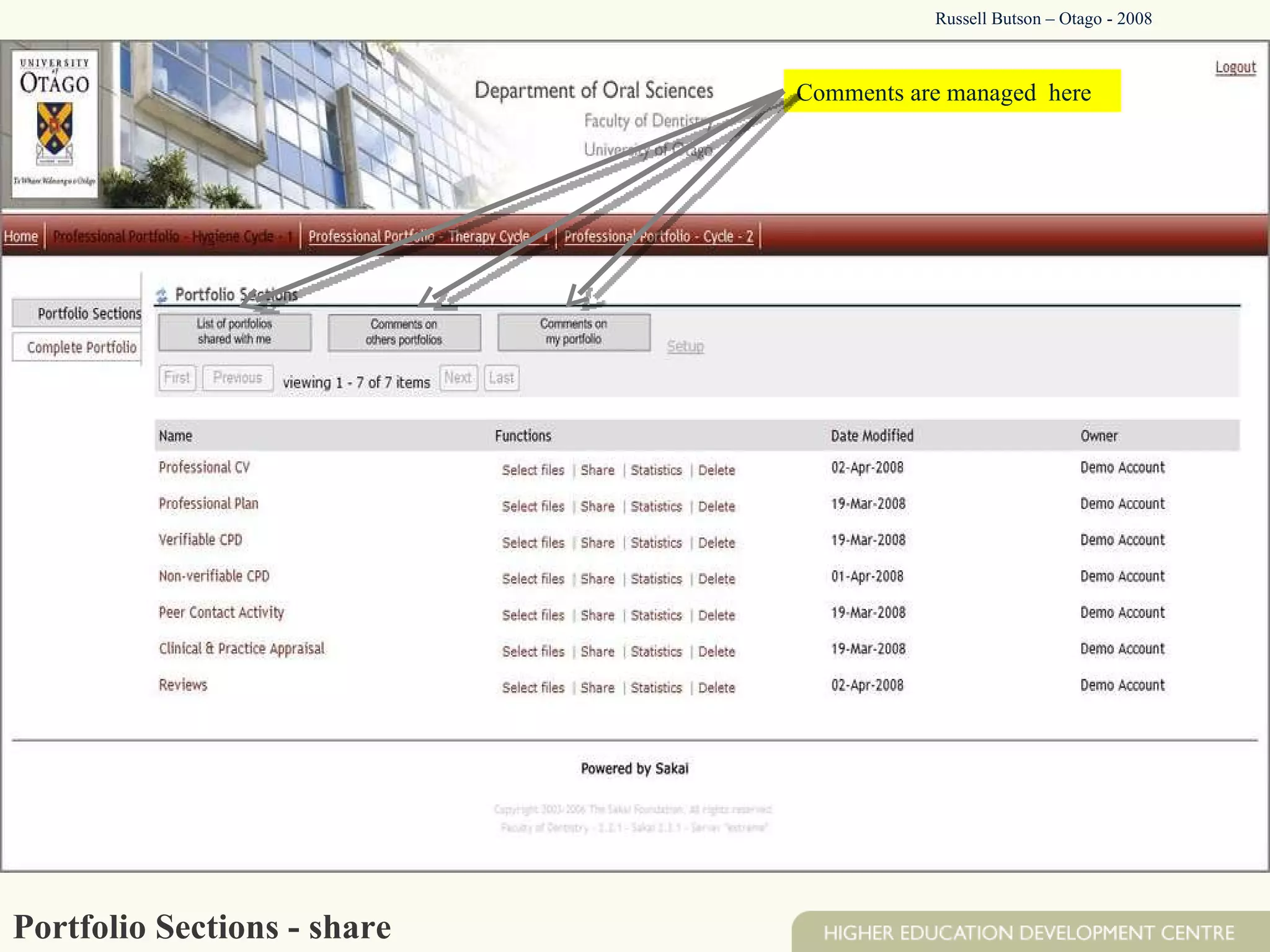Open Clinical & Practice Appraisal section

click(x=241, y=648)
